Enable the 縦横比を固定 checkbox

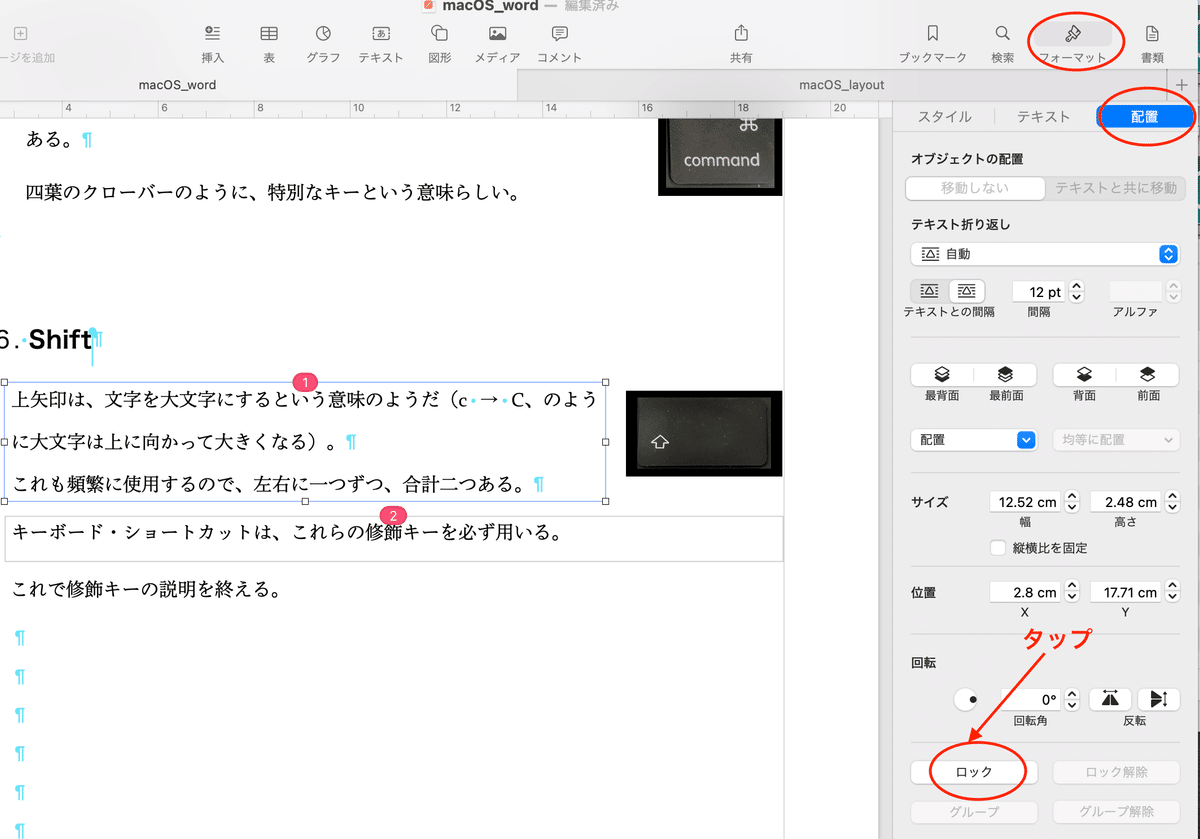(x=997, y=548)
